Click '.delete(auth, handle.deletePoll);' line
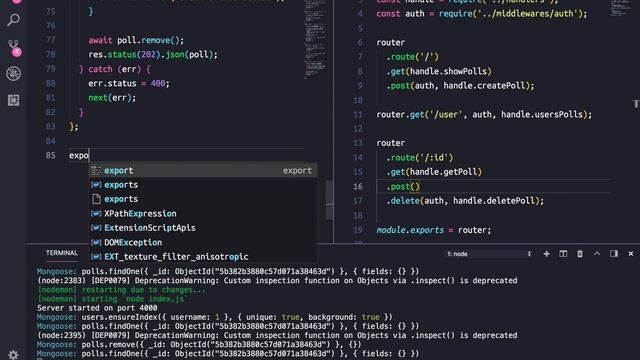Image resolution: width=640 pixels, height=360 pixels. 465,201
